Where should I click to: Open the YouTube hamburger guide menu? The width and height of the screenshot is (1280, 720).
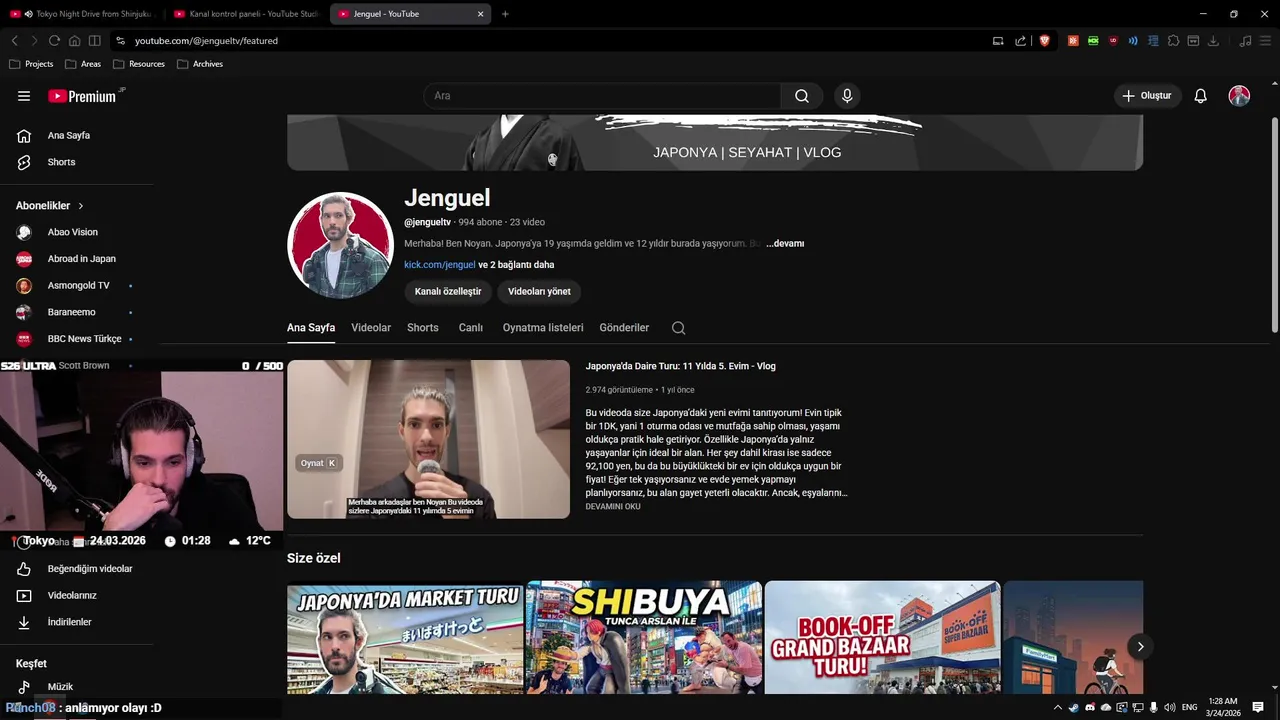pyautogui.click(x=24, y=96)
